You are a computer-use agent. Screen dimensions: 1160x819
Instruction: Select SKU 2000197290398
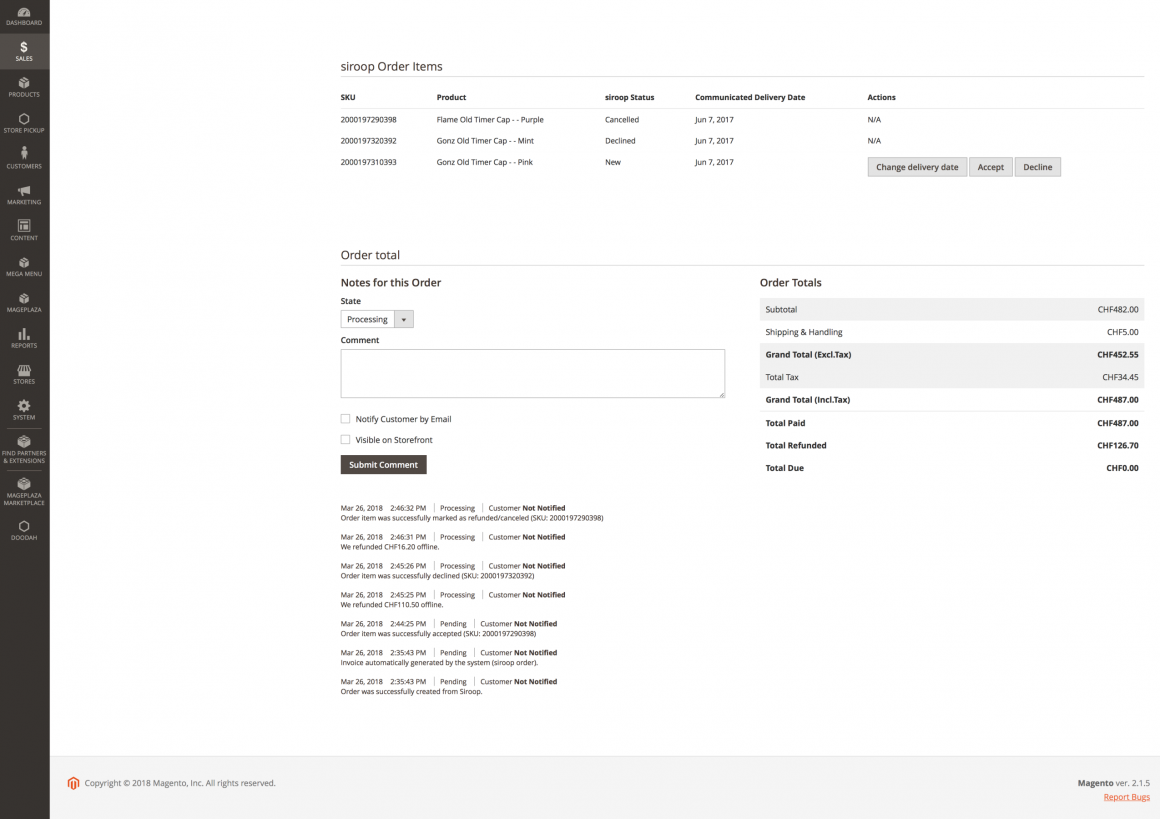click(368, 120)
